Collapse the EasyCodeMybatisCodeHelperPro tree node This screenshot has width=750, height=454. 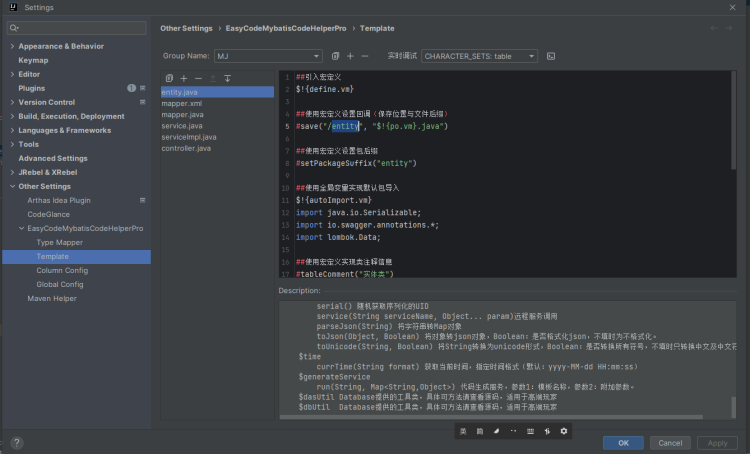click(x=21, y=228)
